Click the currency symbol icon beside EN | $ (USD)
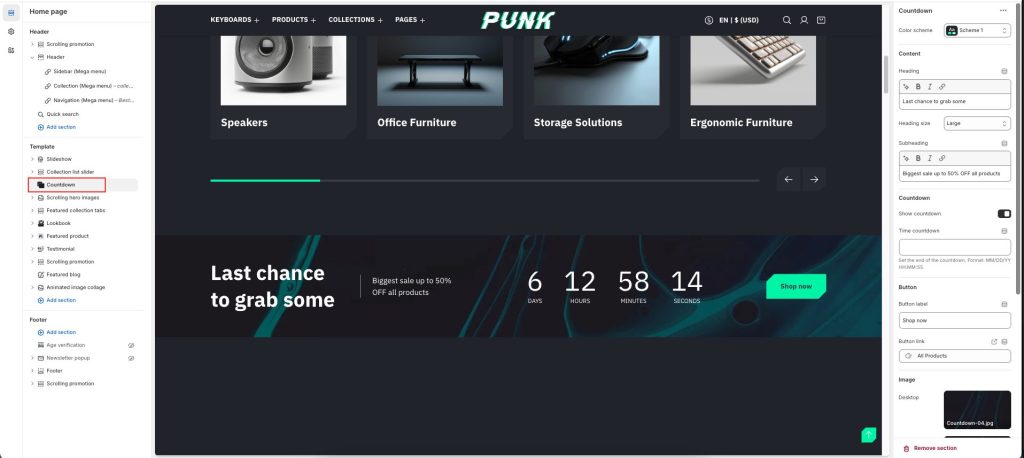This screenshot has height=458, width=1024. tap(709, 20)
